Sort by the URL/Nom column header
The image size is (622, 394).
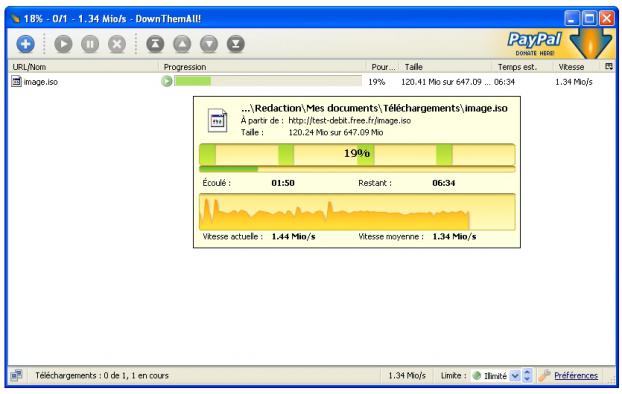83,67
